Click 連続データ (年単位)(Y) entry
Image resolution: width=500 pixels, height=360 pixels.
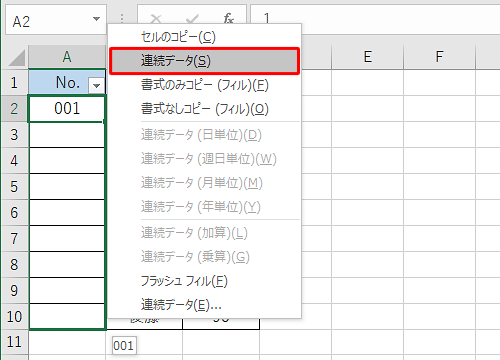pos(204,207)
